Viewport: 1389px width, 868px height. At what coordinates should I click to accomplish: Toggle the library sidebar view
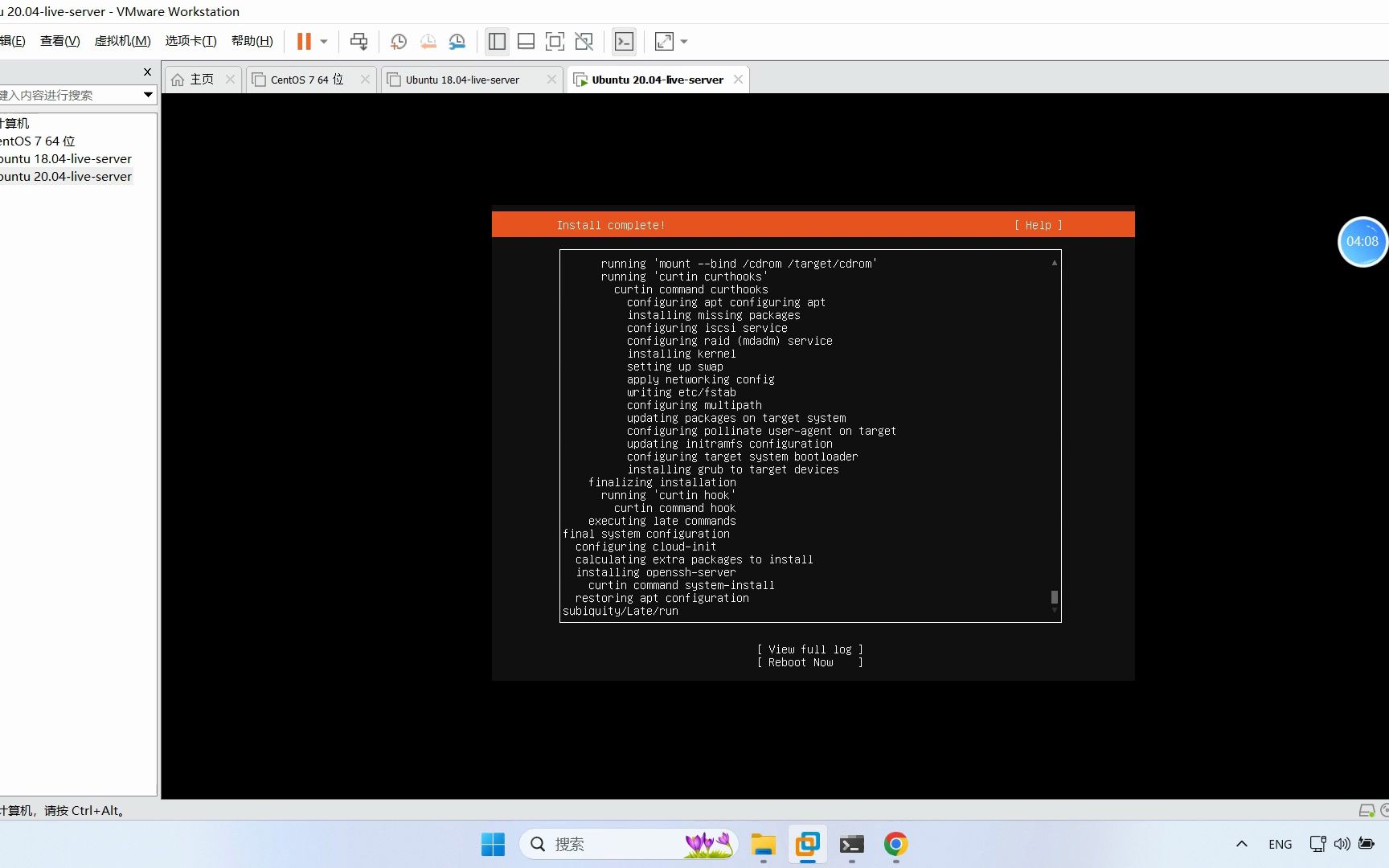[497, 41]
